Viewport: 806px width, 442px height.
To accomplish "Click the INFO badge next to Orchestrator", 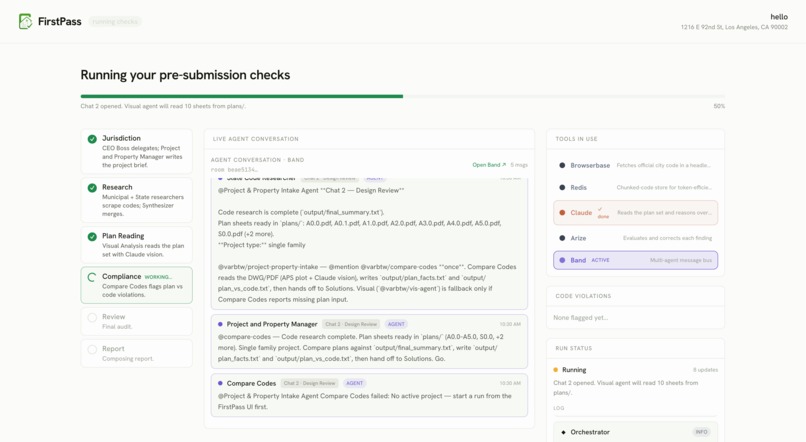I will tap(701, 432).
